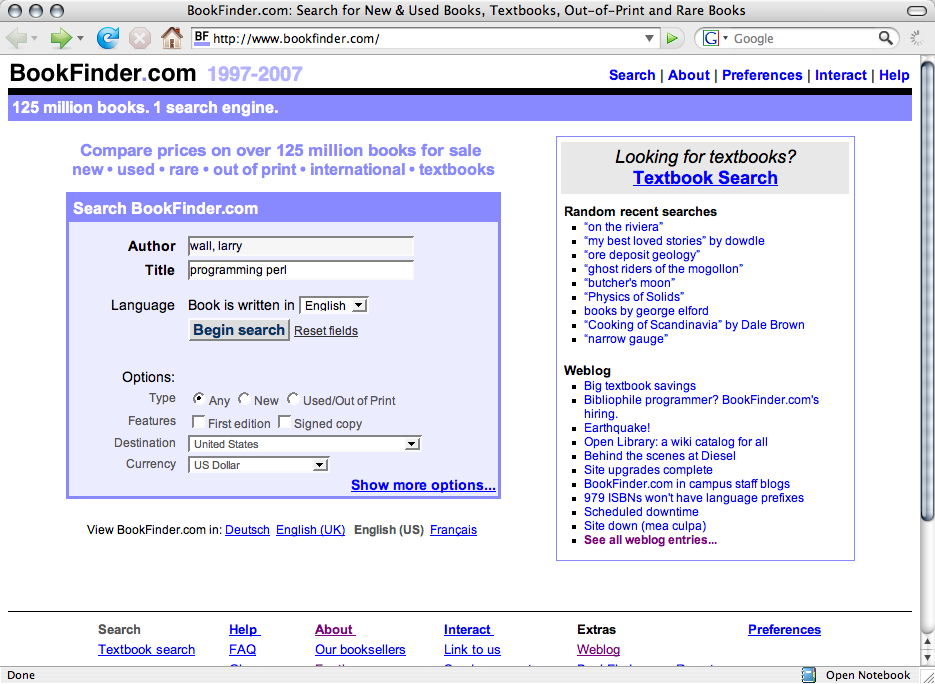Screen dimensions: 935x684
Task: Open Help in the top navigation
Action: click(894, 75)
